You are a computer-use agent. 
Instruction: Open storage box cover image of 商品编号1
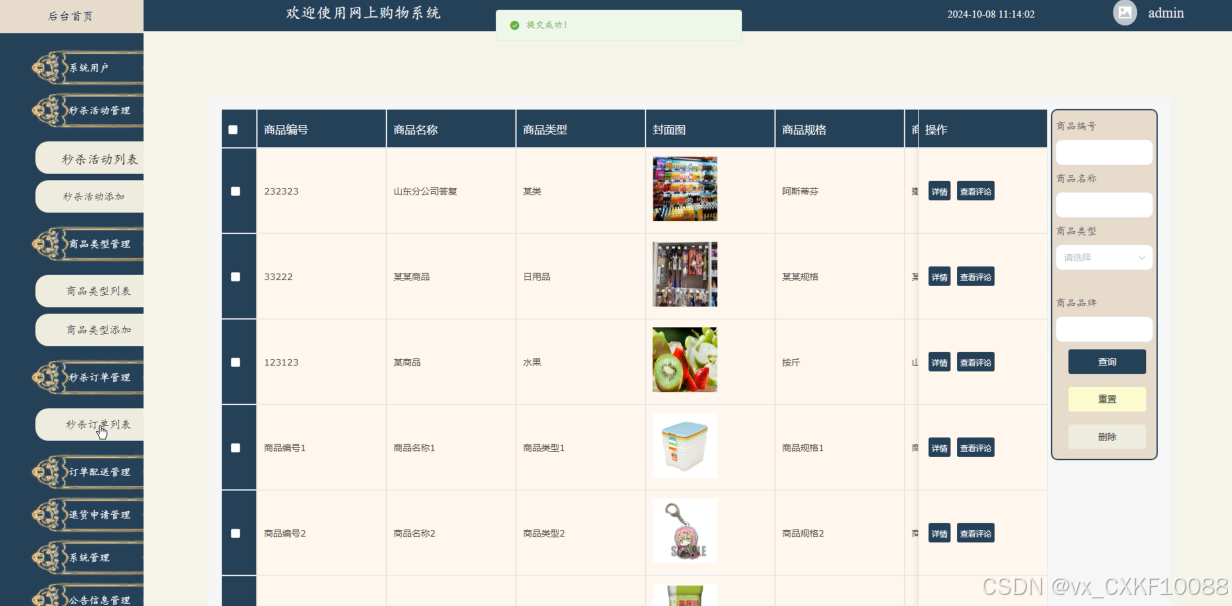pos(685,445)
